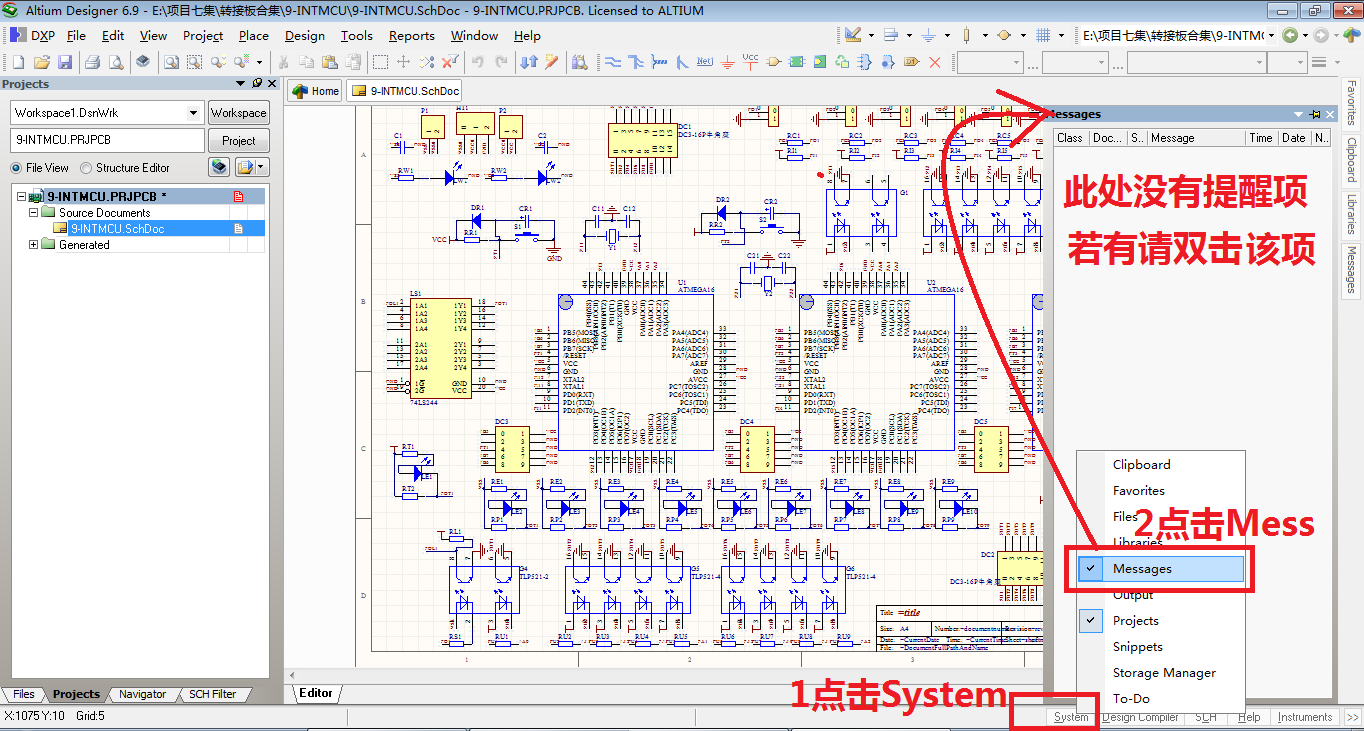Collapse the Source Documents folder
Viewport: 1364px width, 731px height.
[x=33, y=212]
